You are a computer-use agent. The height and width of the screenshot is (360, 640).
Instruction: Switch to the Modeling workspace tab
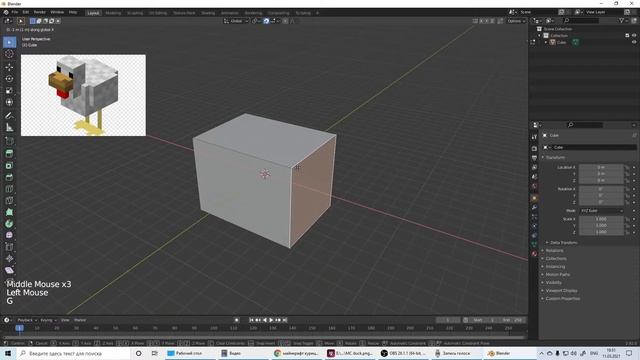113,13
